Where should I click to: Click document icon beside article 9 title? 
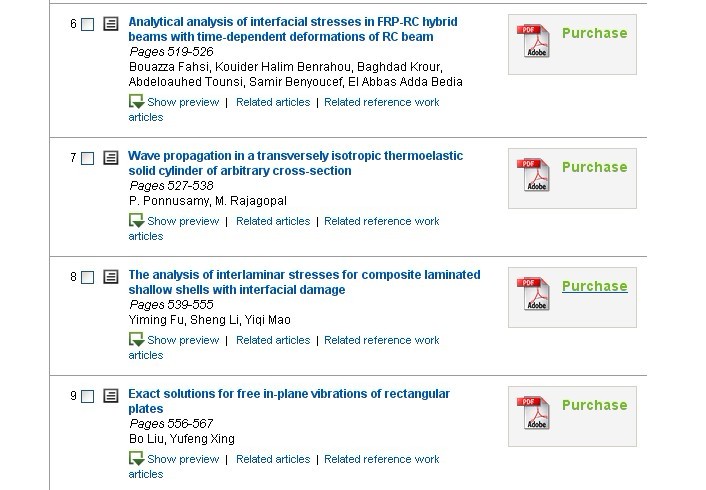[111, 396]
